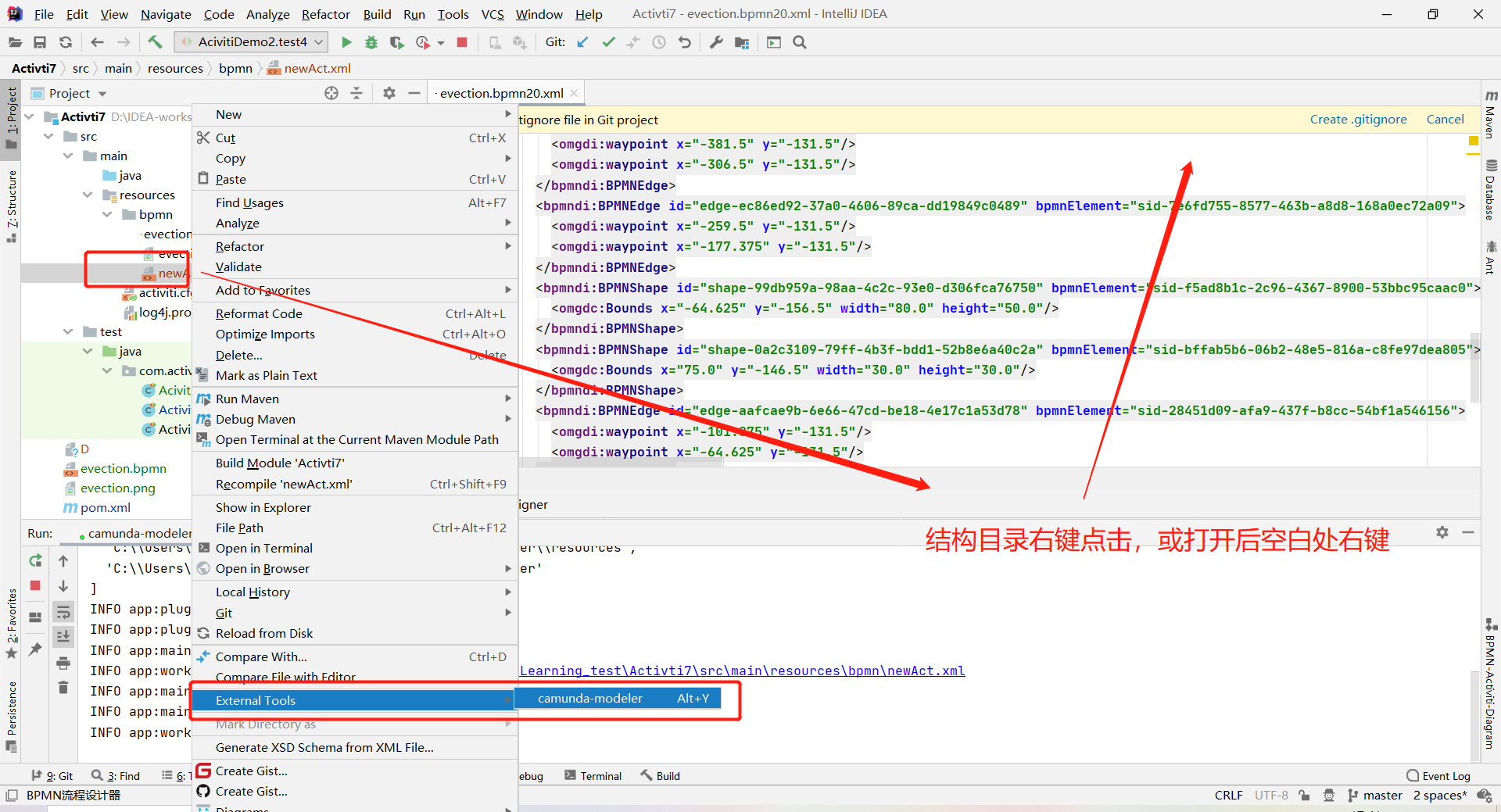
Task: Open Project Structure icon in toolbar
Action: (742, 42)
